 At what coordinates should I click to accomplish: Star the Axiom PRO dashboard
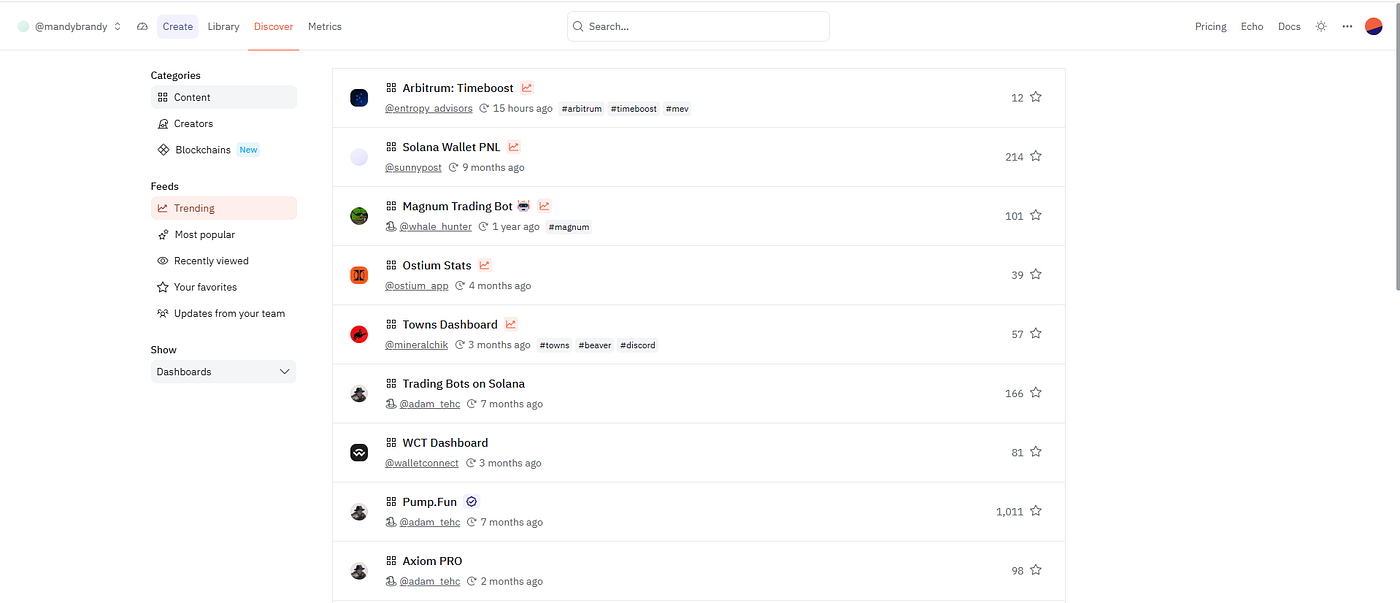(x=1035, y=570)
